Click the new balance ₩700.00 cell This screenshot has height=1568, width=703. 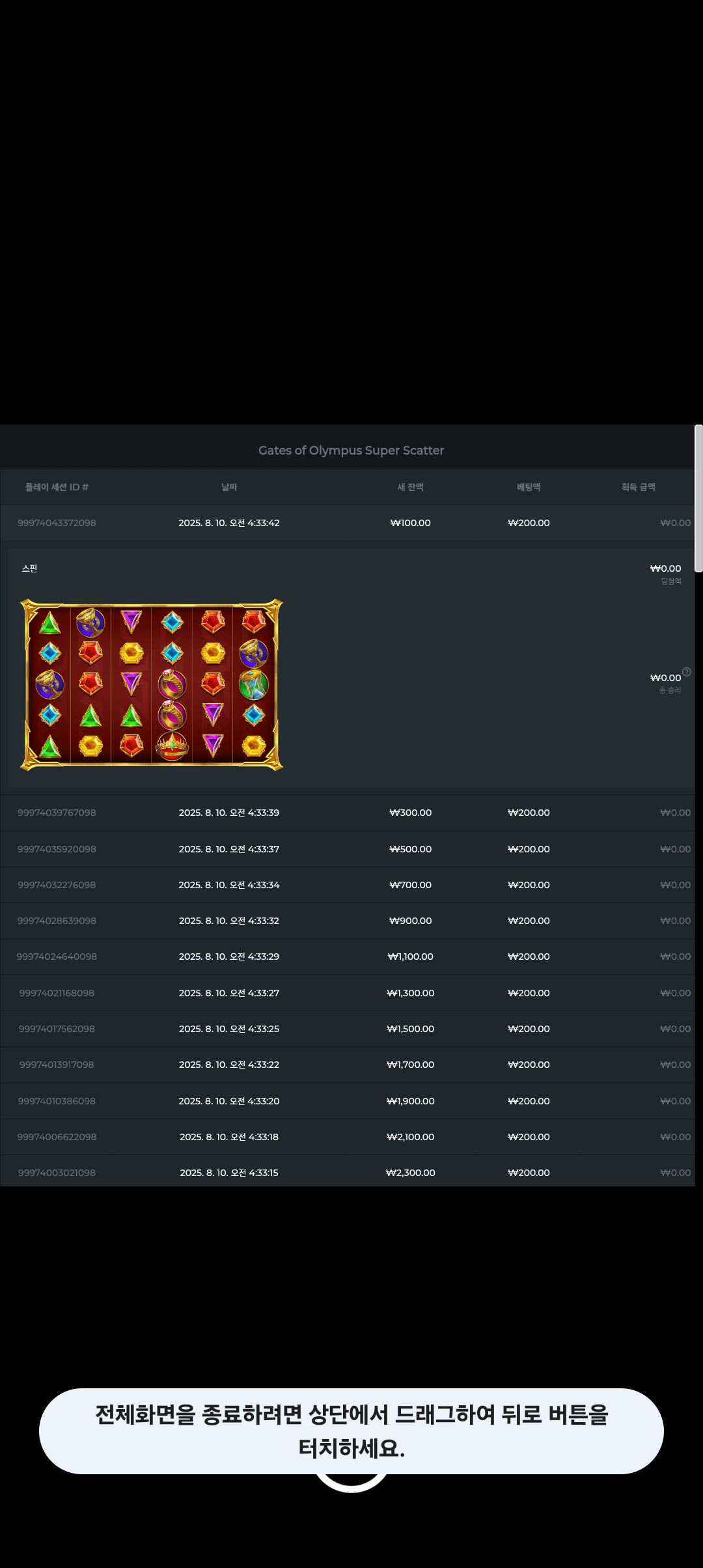pos(411,885)
